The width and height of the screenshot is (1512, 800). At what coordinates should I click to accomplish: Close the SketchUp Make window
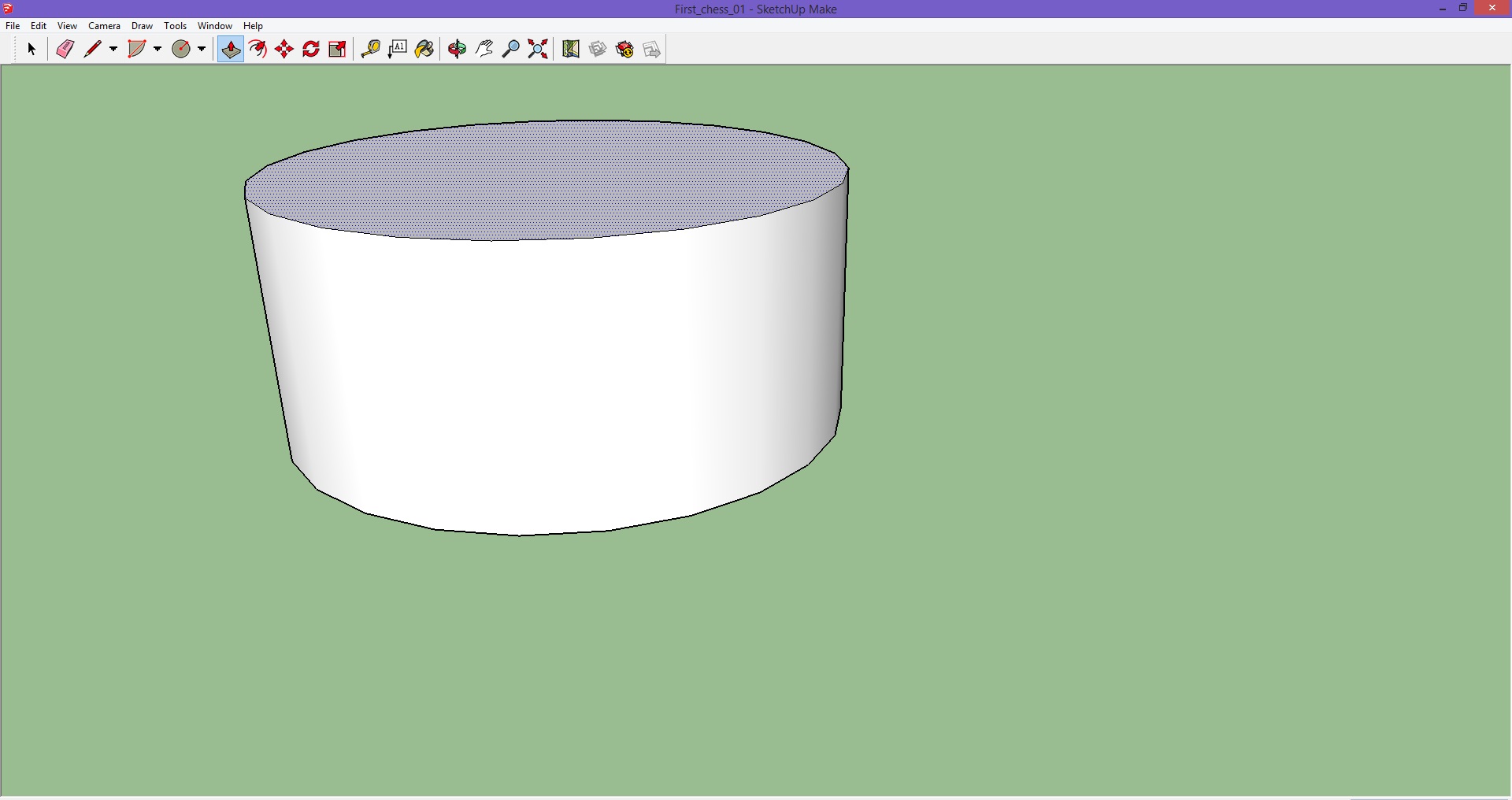coord(1492,9)
